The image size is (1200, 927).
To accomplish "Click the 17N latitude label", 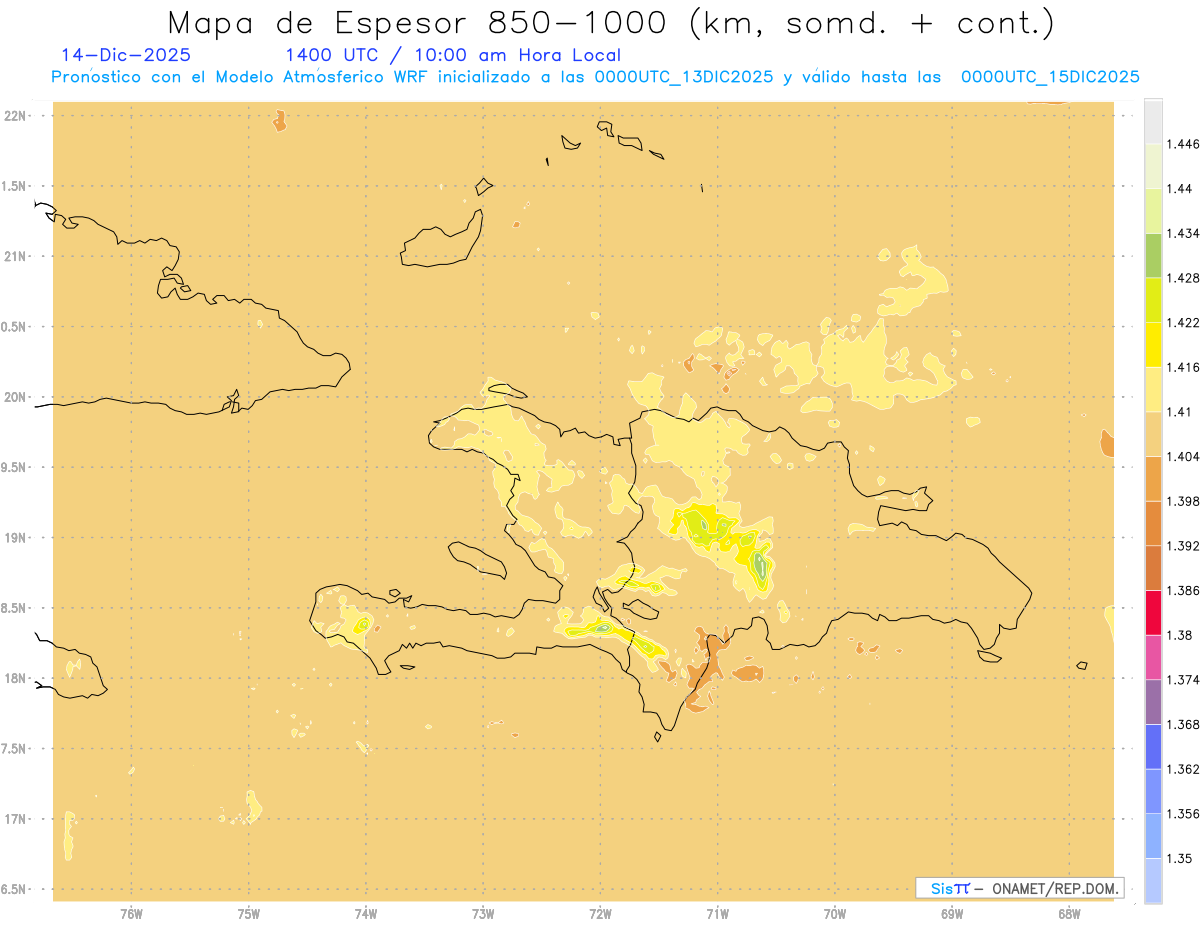I will 16,819.
